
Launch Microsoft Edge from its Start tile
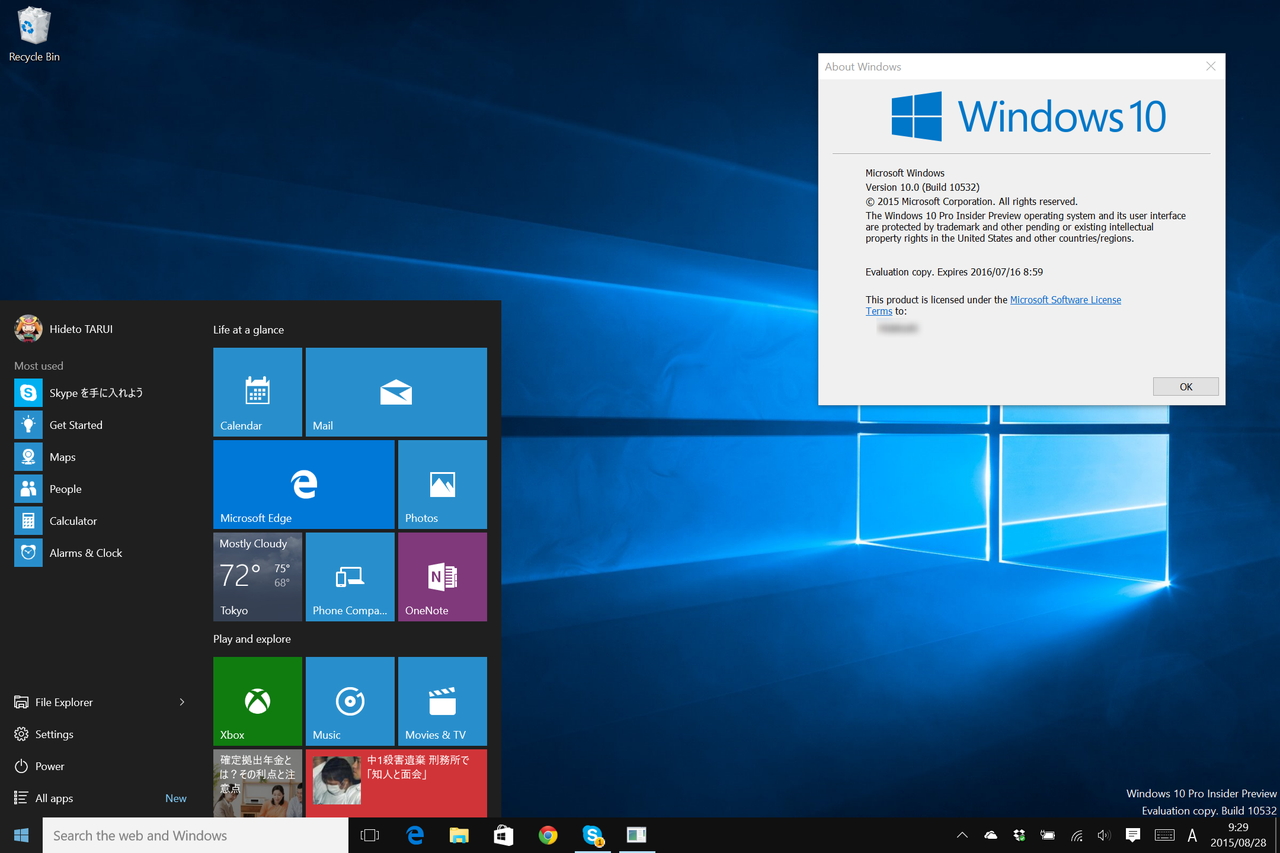303,484
